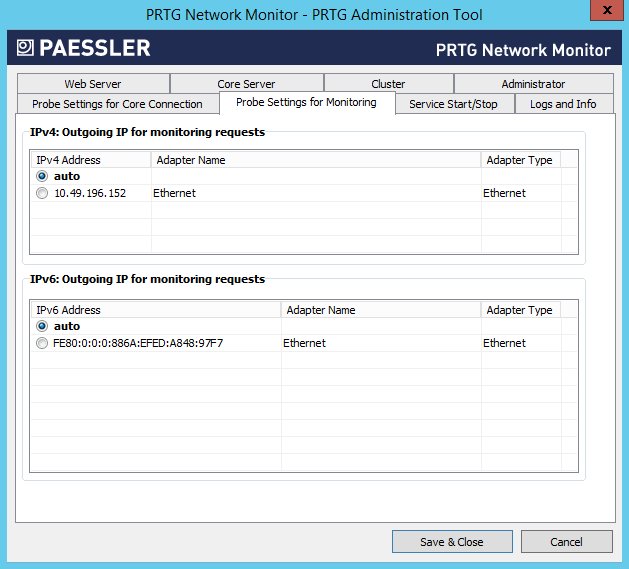
Task: Select the 10.49.196.152 IPv4 address option
Action: [42, 193]
